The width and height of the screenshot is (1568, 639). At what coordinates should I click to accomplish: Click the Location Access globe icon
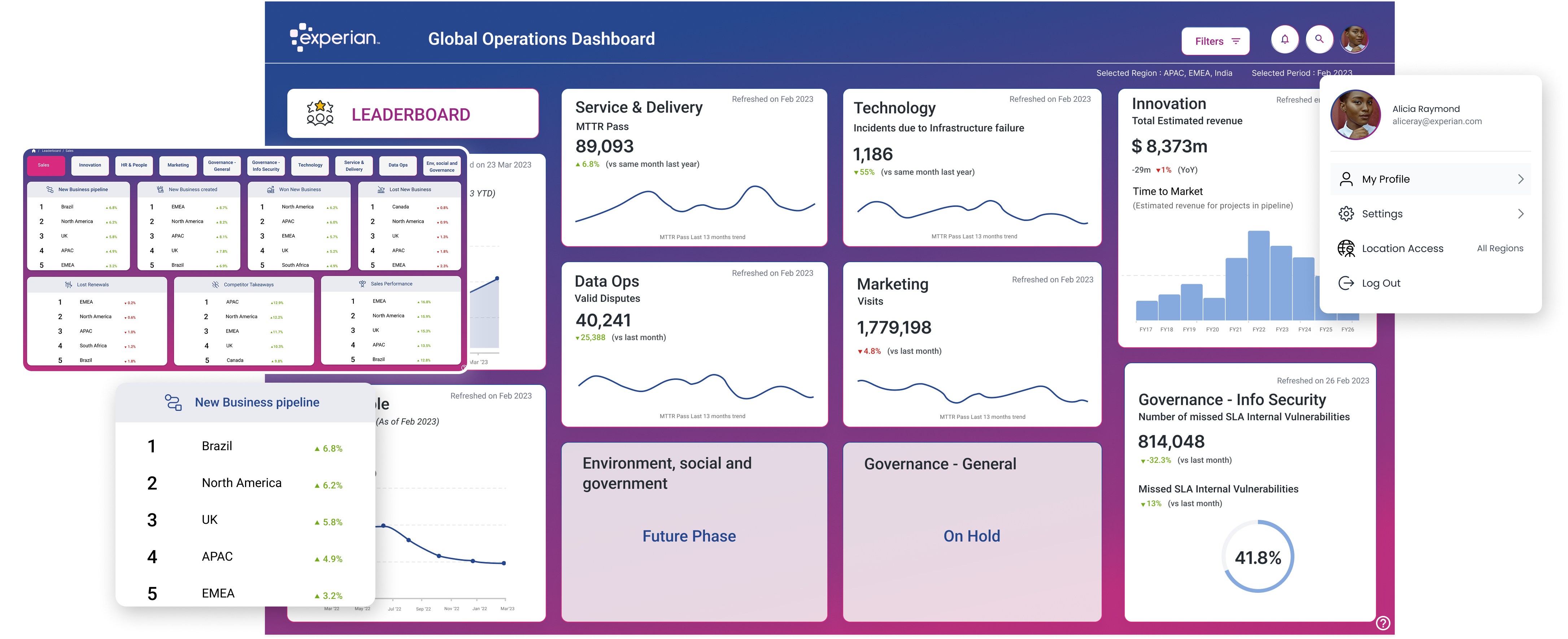(1346, 248)
